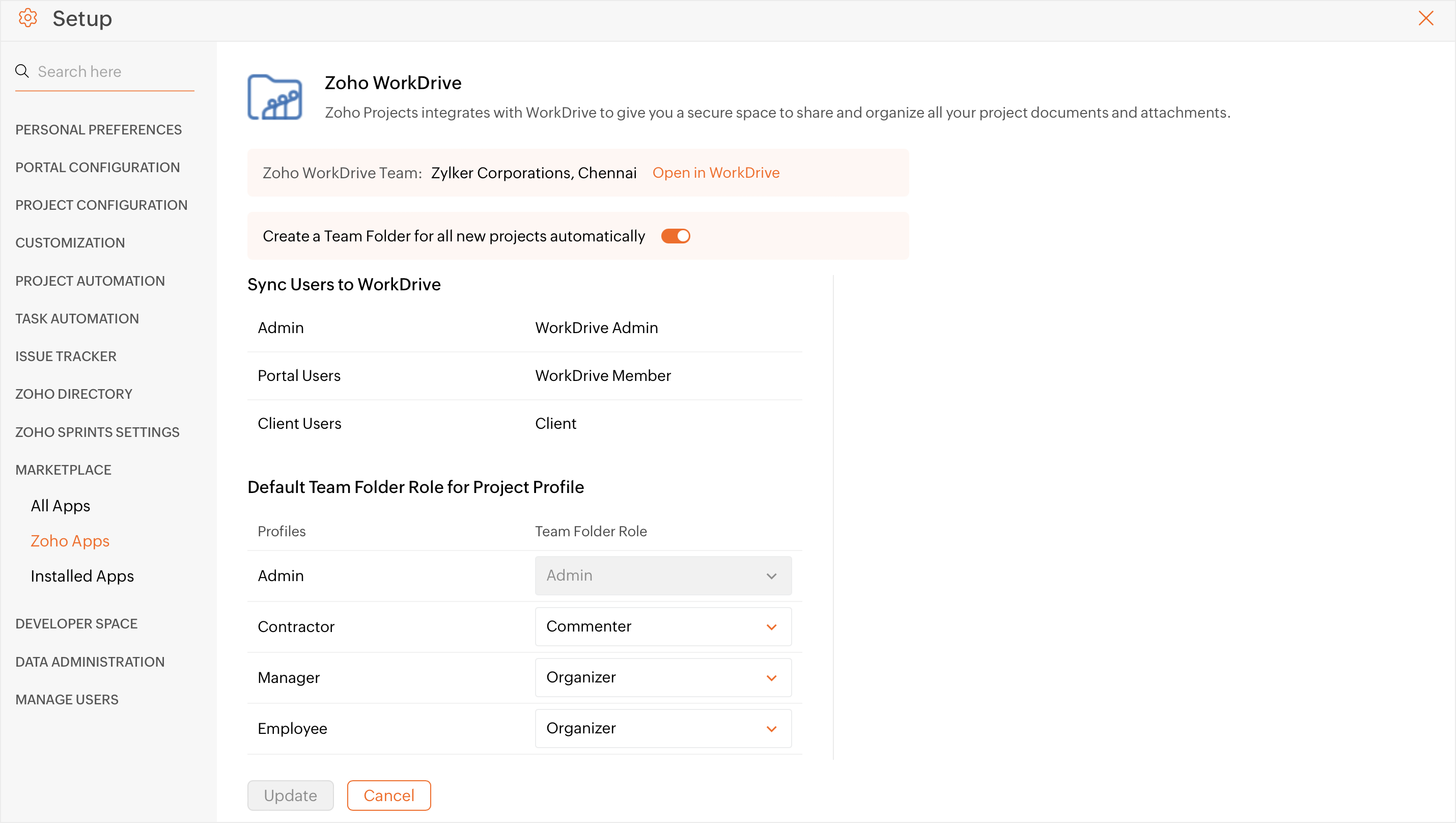This screenshot has width=1456, height=823.
Task: Expand the Personal Preferences section
Action: 98,130
